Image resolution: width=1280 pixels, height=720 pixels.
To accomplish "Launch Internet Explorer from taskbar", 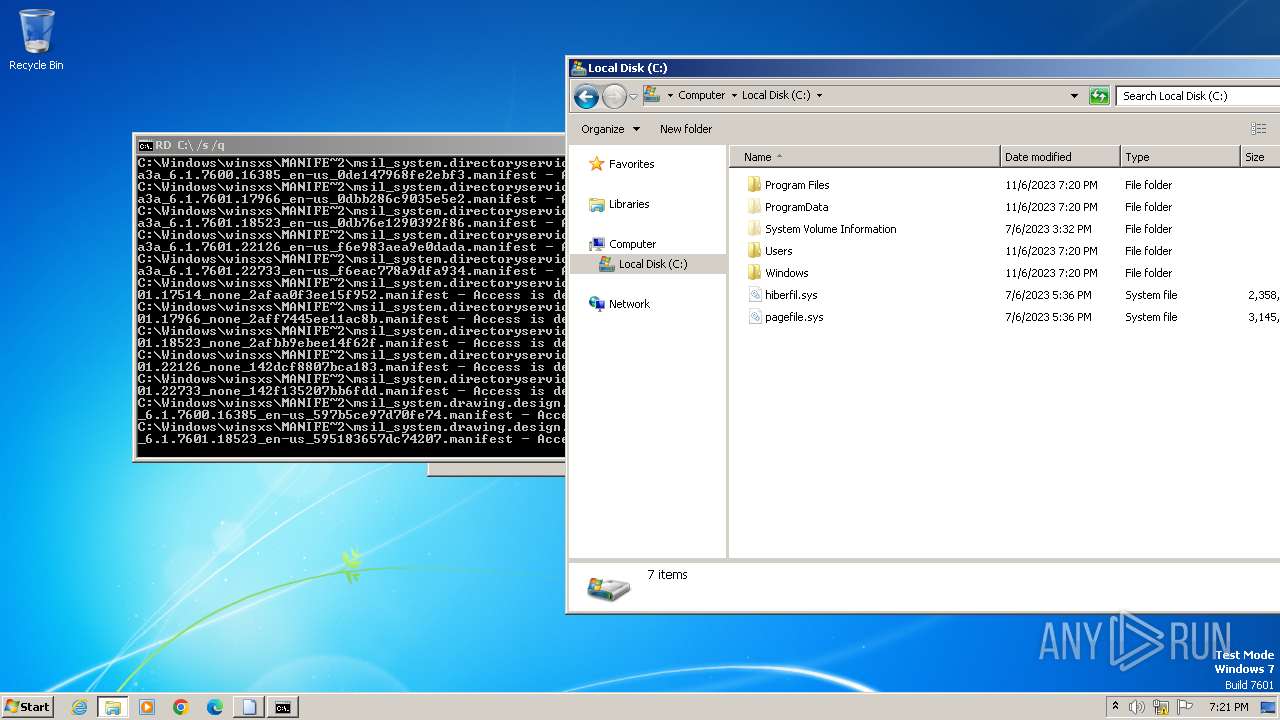I will pyautogui.click(x=79, y=707).
